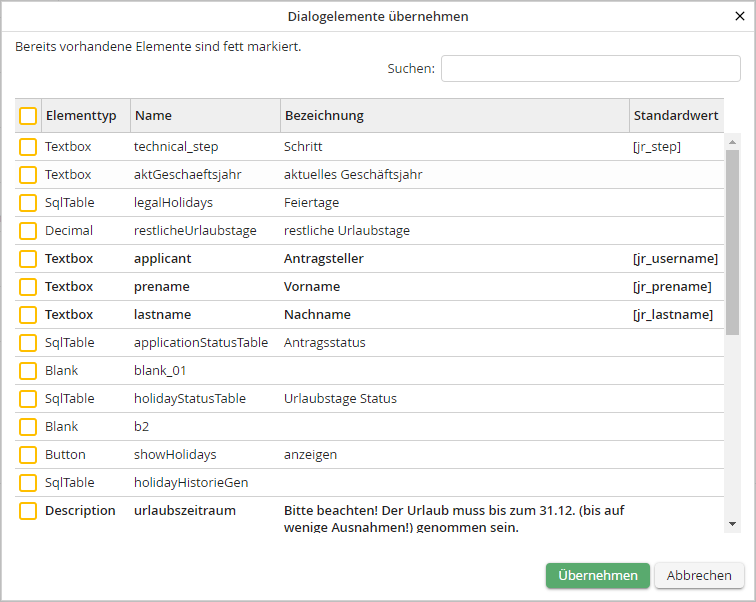Screen dimensions: 756x602
Task: Tick the lastname row checkbox
Action: tap(28, 315)
